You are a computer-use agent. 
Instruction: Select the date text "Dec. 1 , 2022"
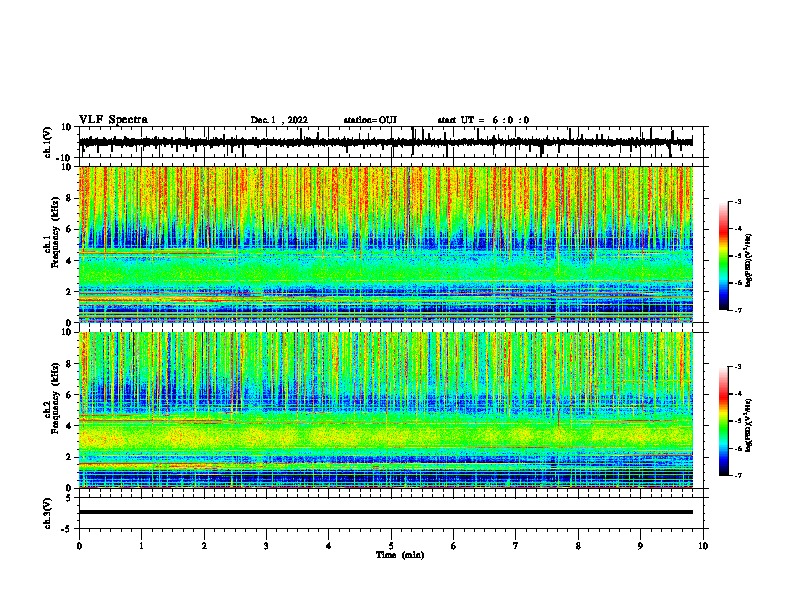[x=279, y=120]
